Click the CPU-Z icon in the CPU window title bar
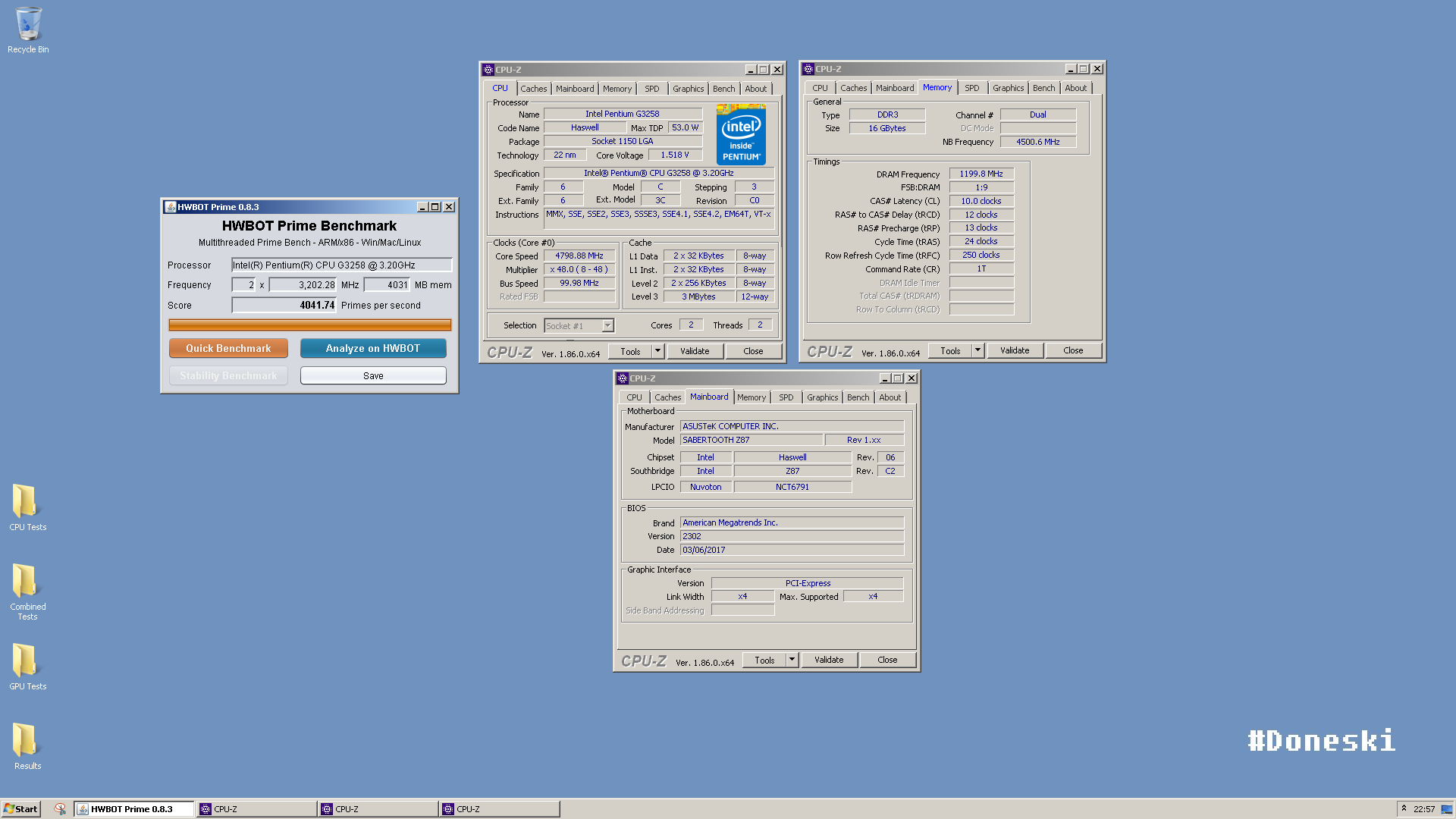This screenshot has height=819, width=1456. 488,70
